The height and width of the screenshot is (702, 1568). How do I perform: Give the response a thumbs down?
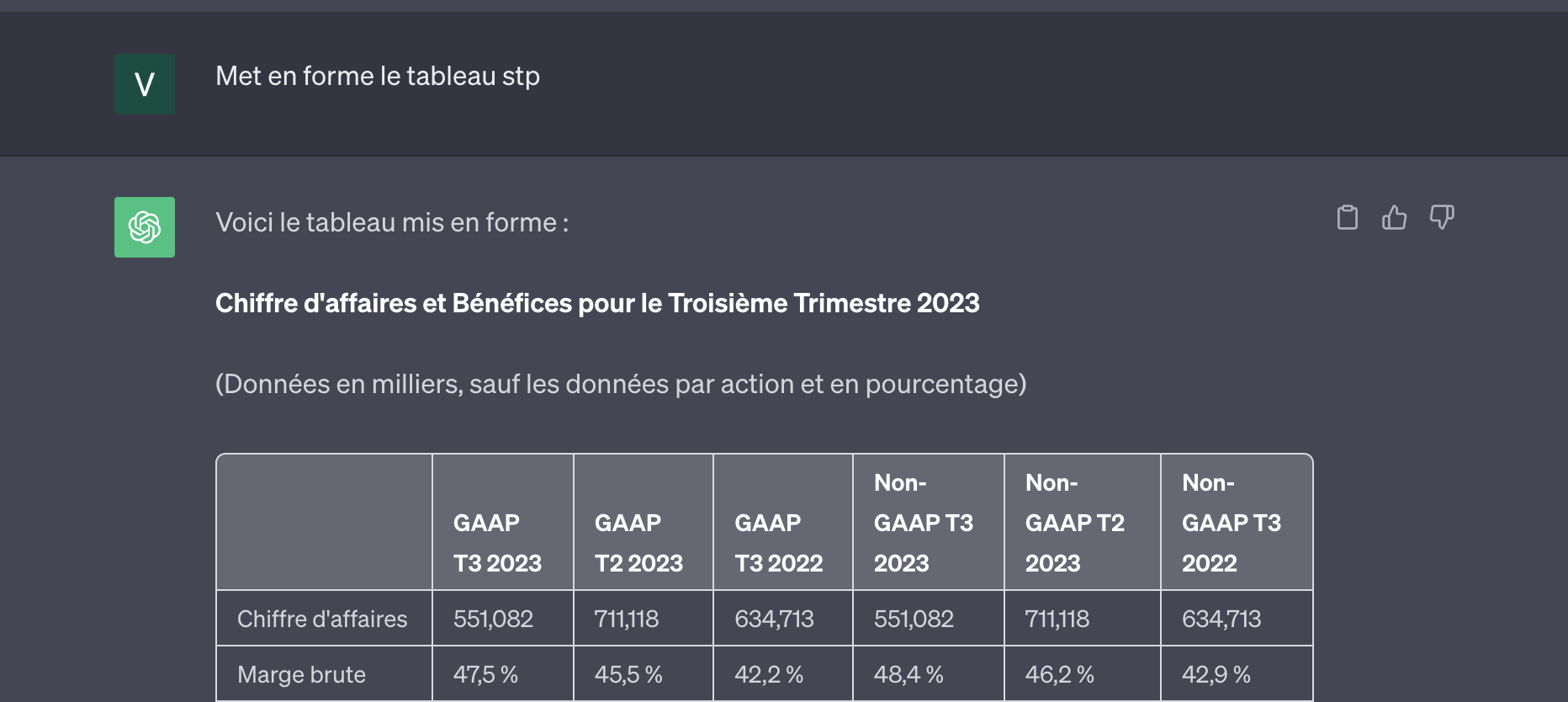coord(1442,217)
